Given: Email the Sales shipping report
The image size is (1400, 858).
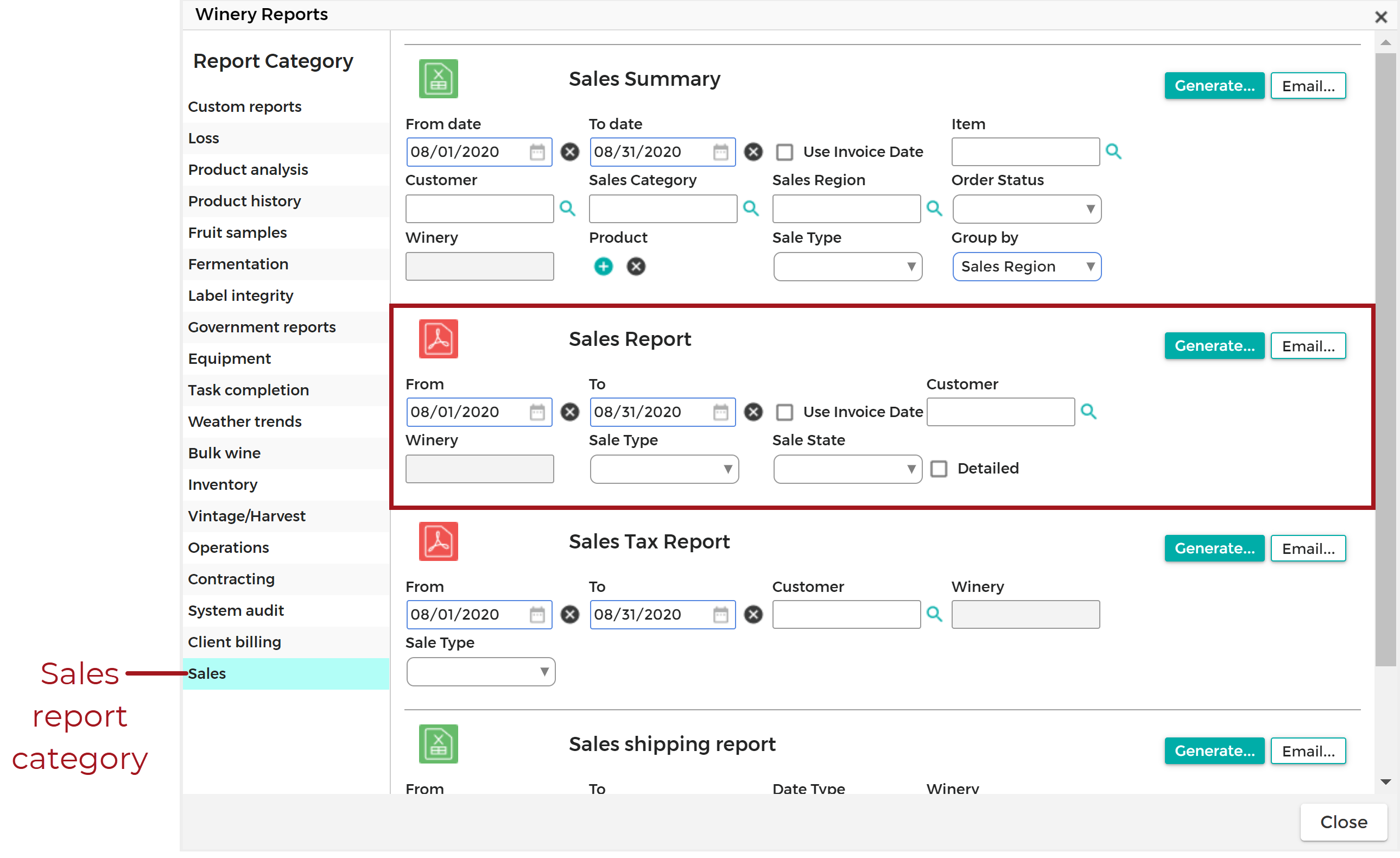Looking at the screenshot, I should click(x=1308, y=751).
